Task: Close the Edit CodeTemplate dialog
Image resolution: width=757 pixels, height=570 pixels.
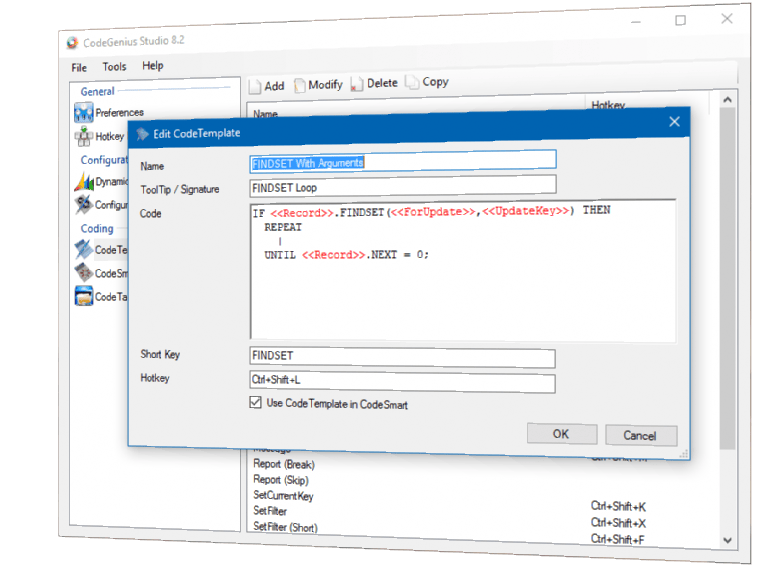Action: (674, 122)
